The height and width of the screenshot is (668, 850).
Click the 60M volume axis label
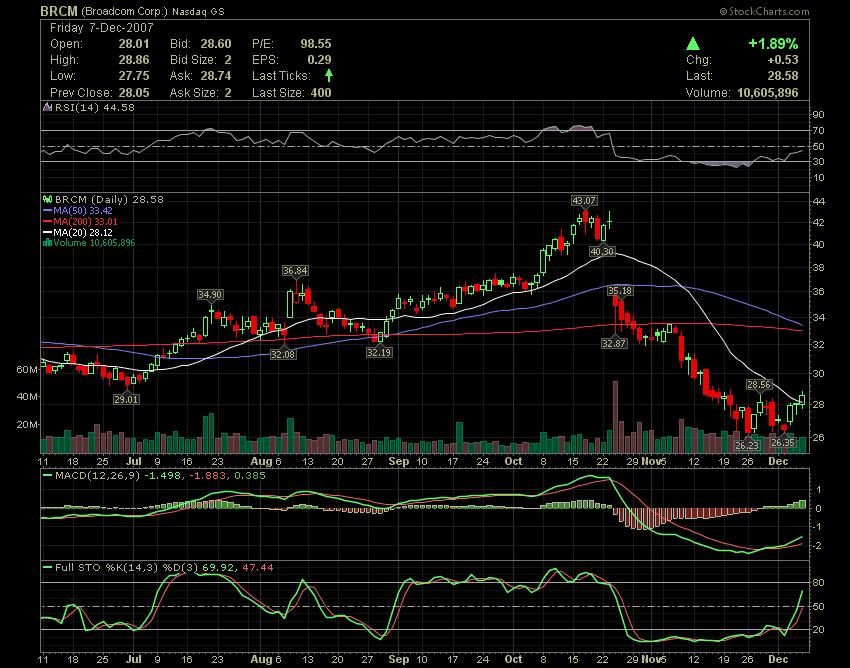click(x=27, y=370)
